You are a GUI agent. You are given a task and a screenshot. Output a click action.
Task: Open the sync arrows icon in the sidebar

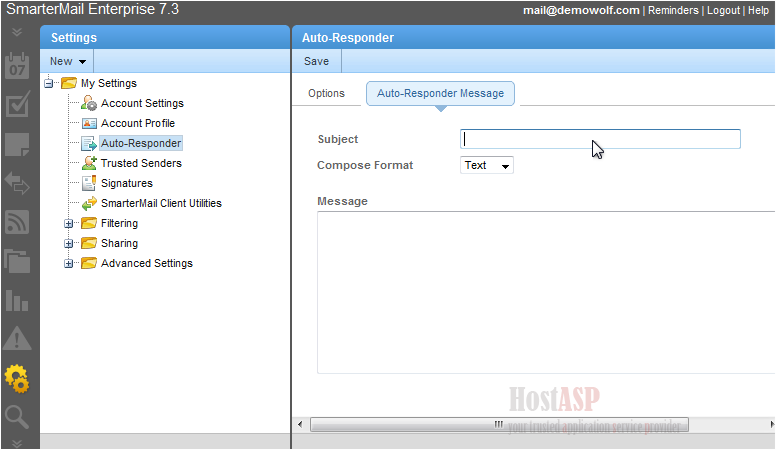(x=17, y=183)
